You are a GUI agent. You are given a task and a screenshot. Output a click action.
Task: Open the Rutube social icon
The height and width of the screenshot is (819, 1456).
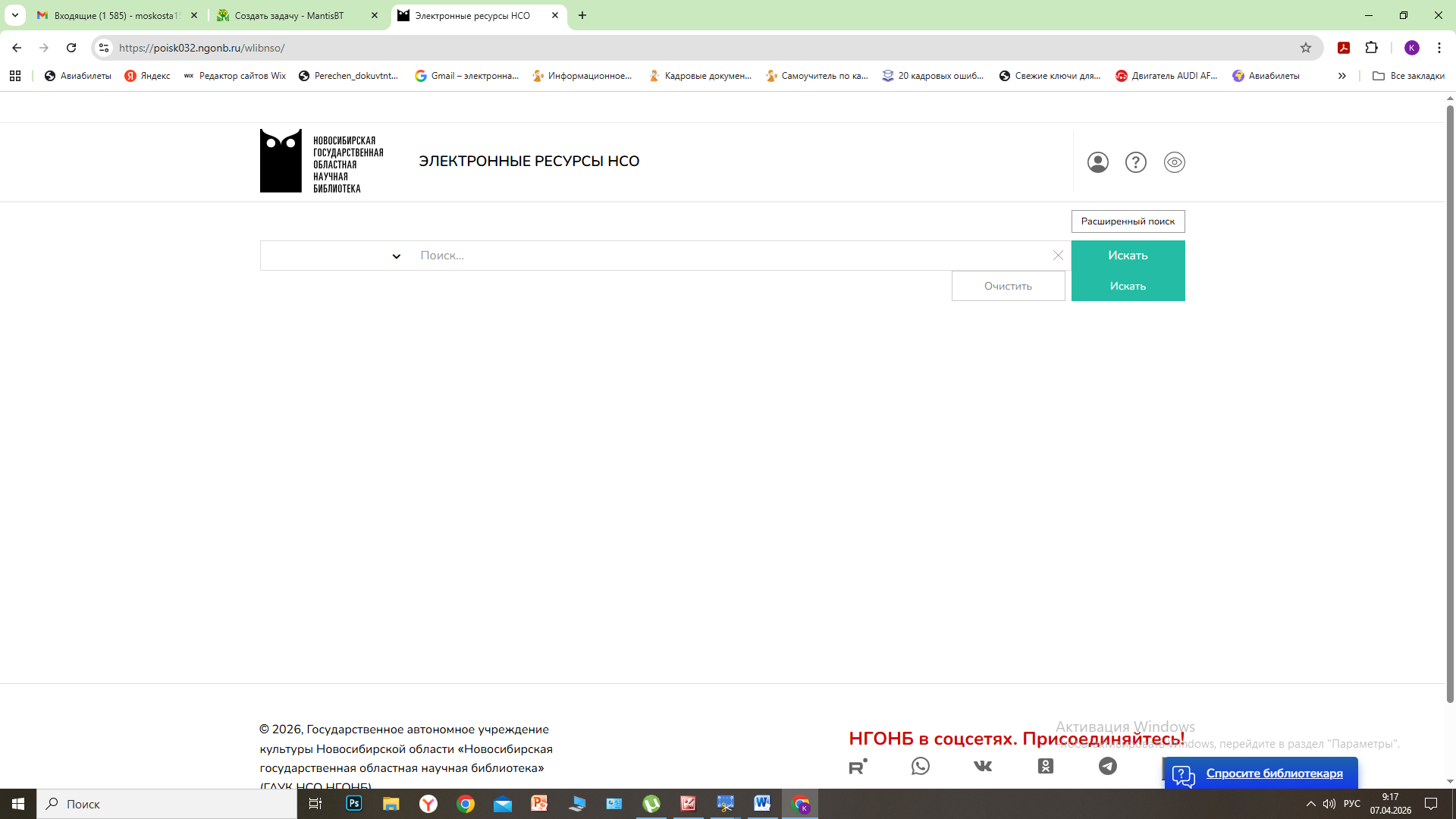pyautogui.click(x=858, y=766)
